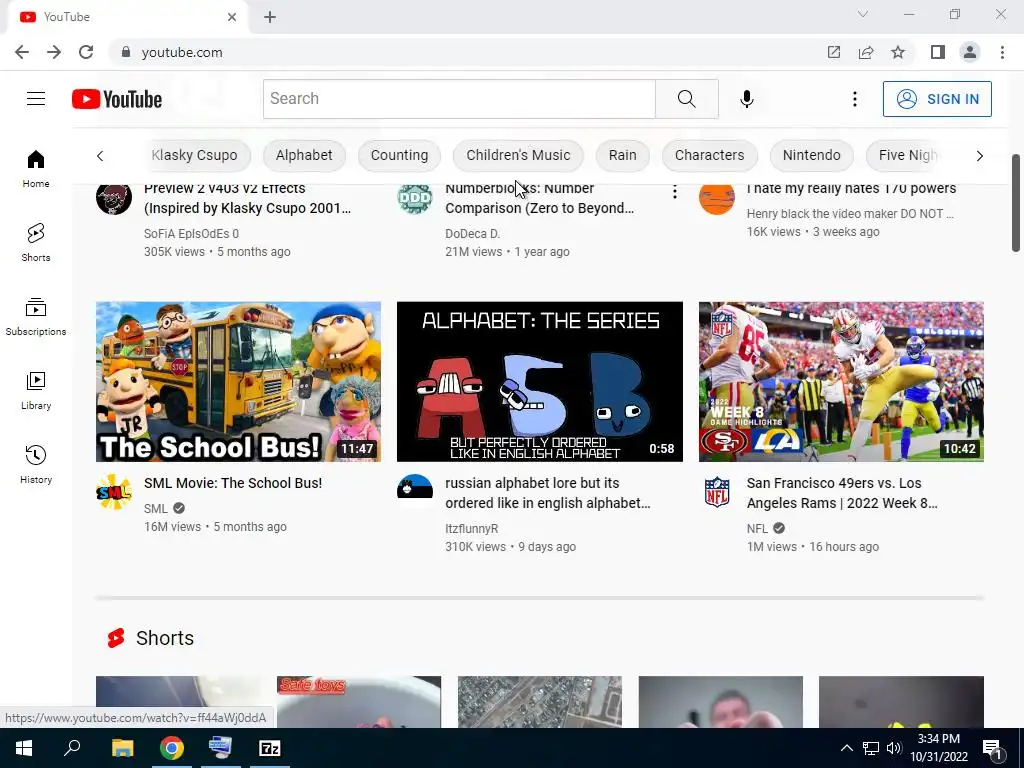This screenshot has height=768, width=1024.
Task: Show previous category chips with left chevron
Action: pos(100,155)
